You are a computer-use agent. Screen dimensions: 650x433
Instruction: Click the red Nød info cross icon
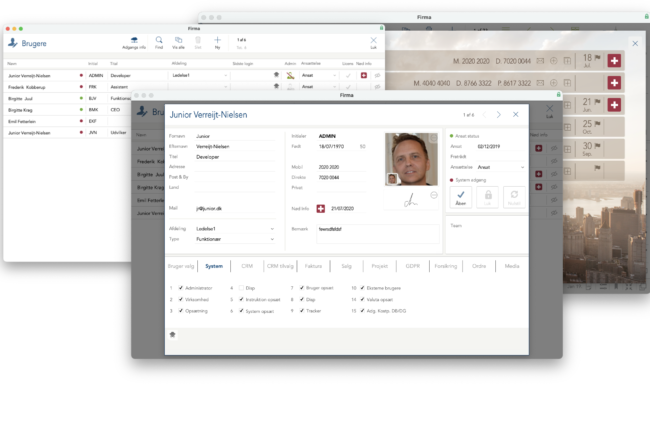coord(321,208)
